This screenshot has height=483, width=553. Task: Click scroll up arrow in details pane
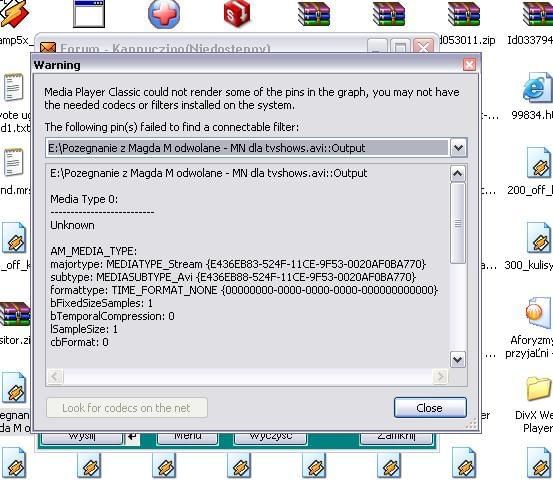tap(457, 173)
